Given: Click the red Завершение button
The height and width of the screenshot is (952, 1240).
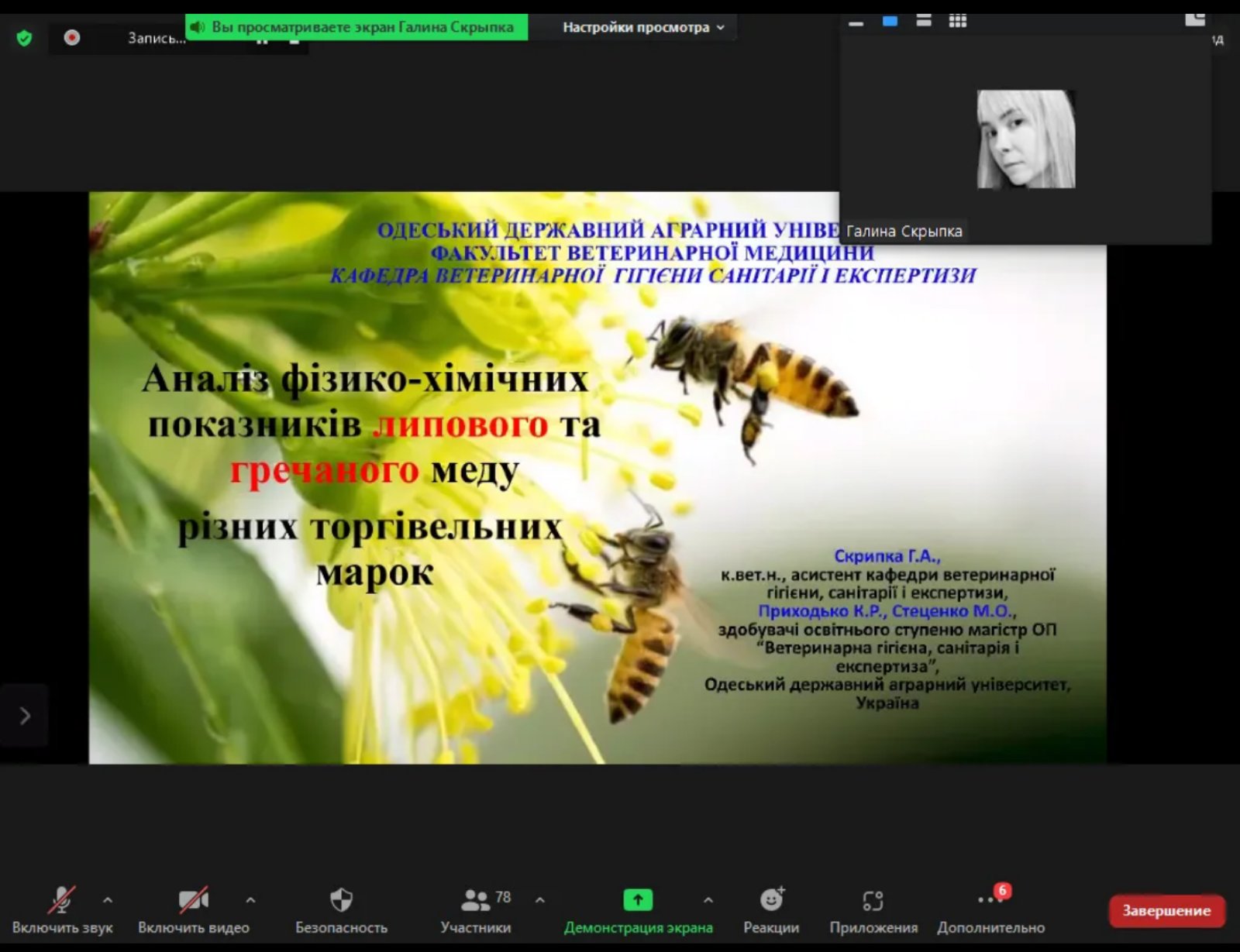Looking at the screenshot, I should coord(1166,911).
